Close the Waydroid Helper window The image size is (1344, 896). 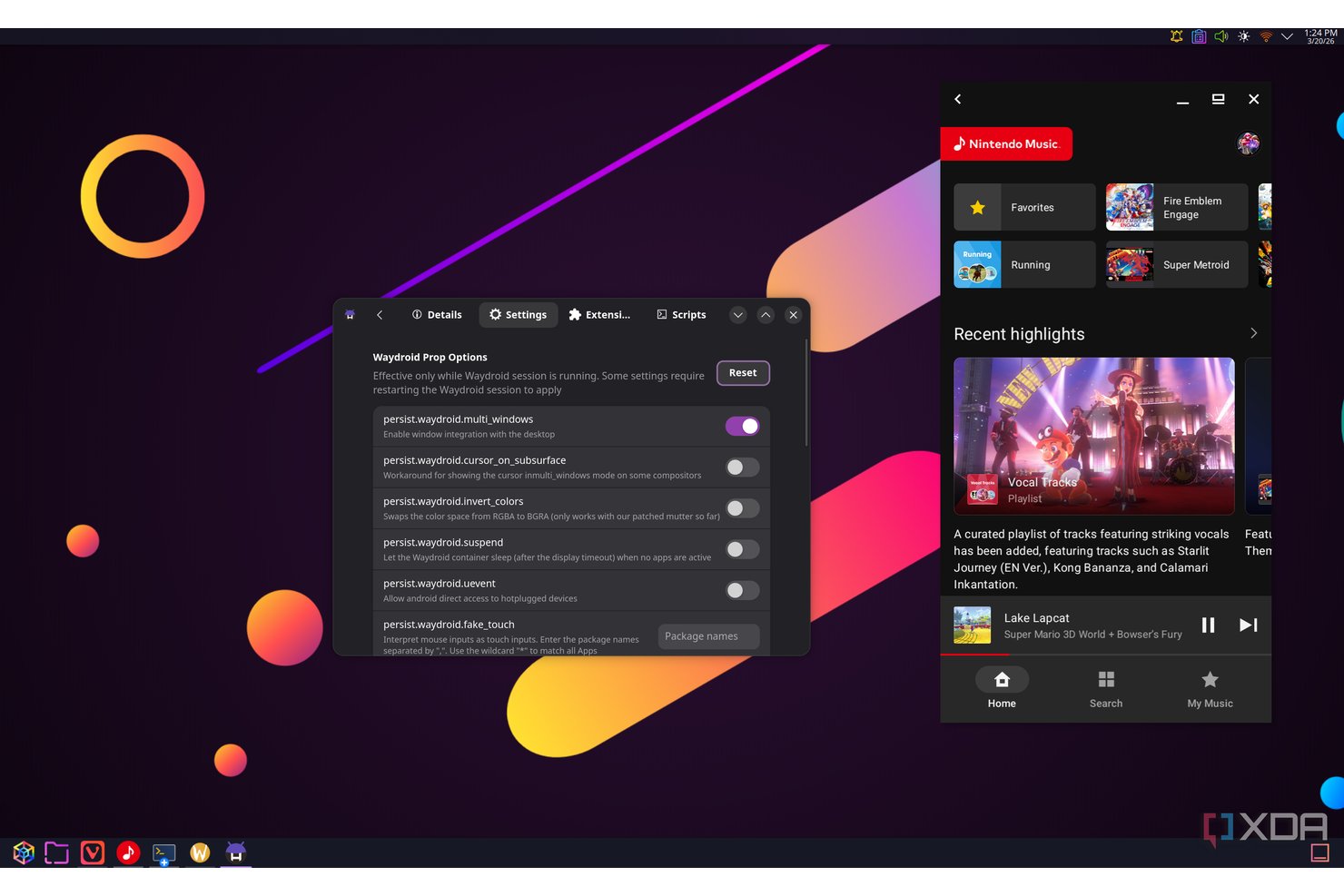point(794,315)
